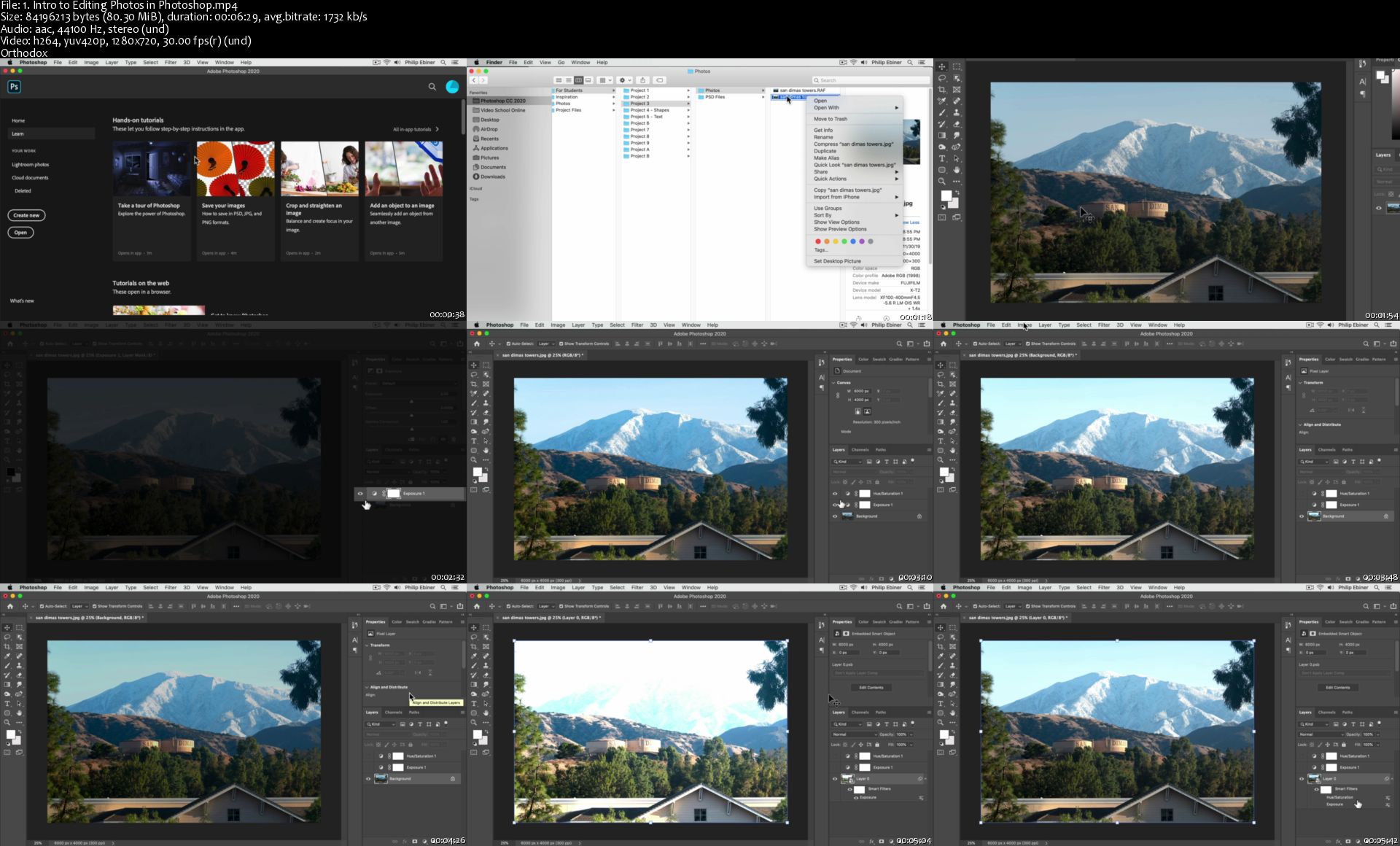Screen dimensions: 1400x846
Task: Collapse Transform section in 00:03:48 Properties panel
Action: 1300,382
